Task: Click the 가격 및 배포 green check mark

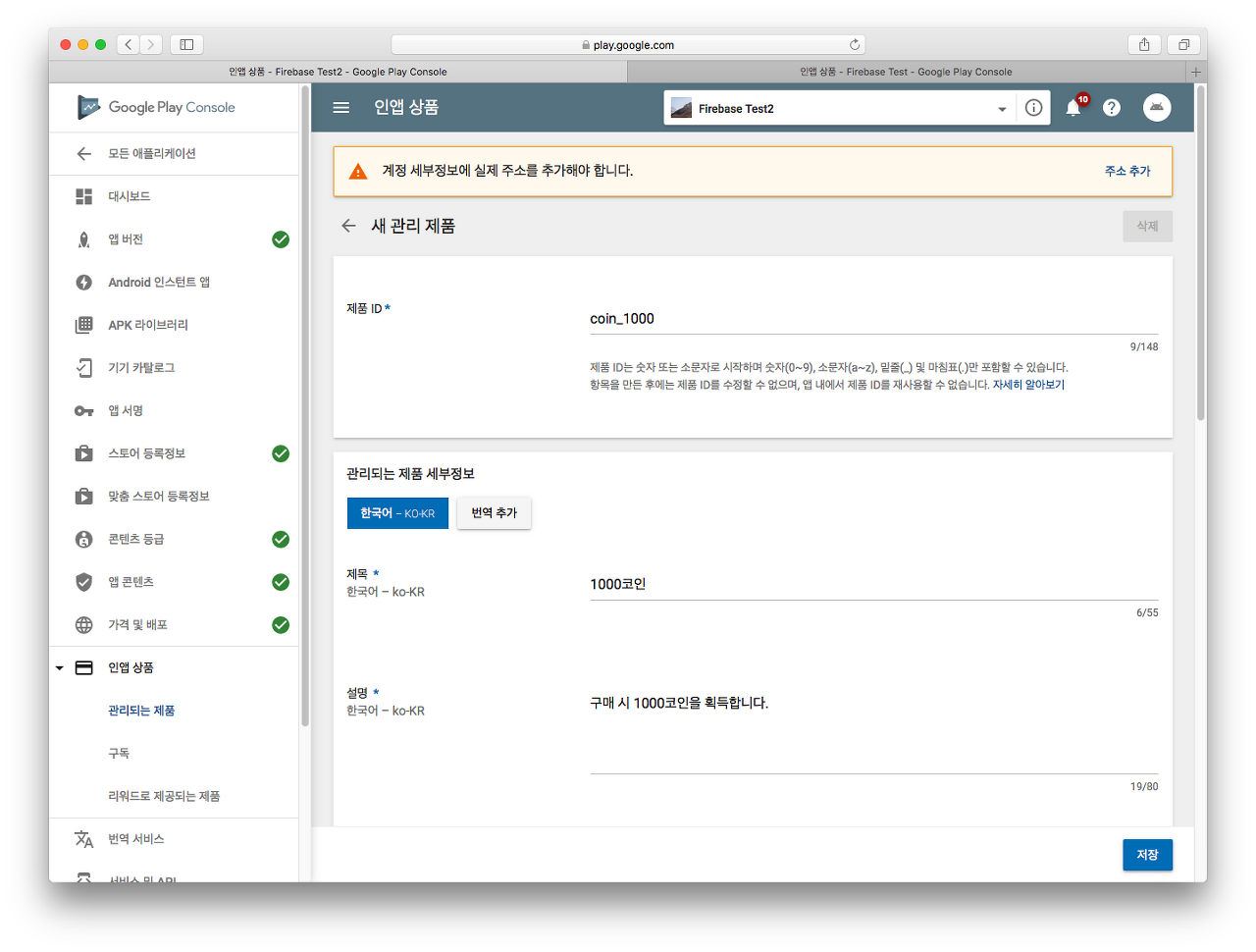Action: [281, 625]
